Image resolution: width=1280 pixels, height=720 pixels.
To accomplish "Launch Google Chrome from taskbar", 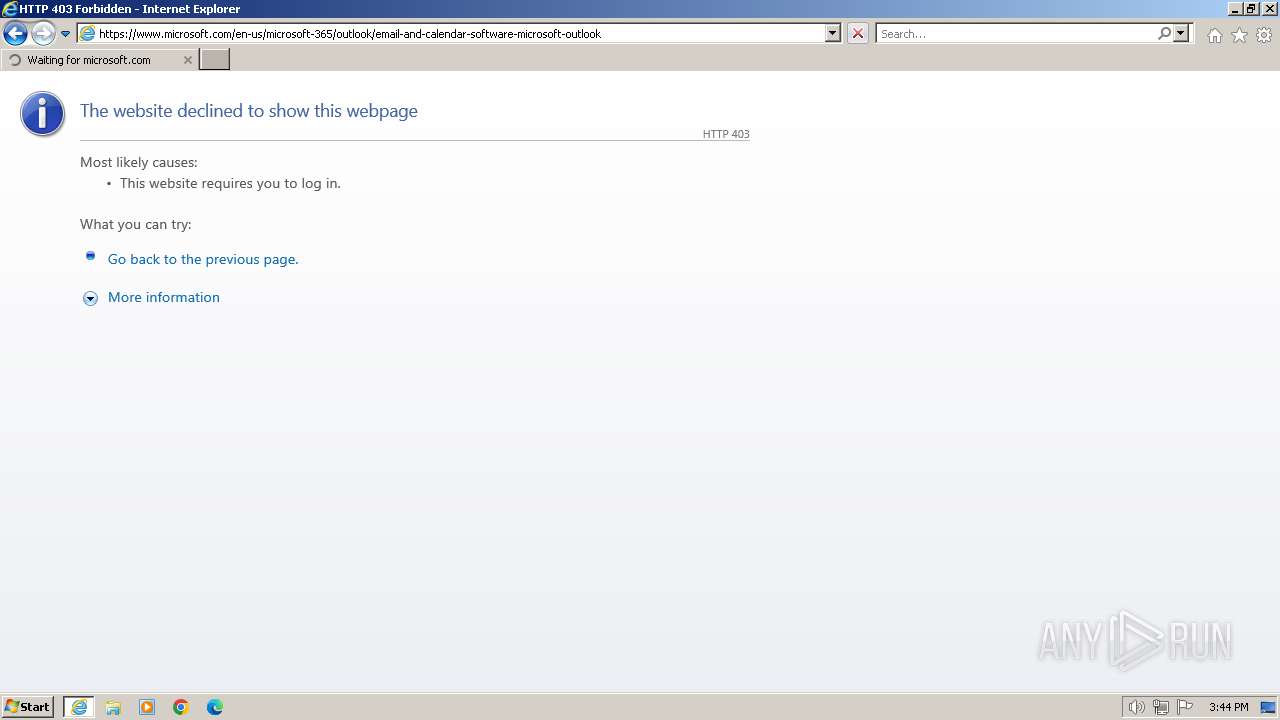I will coord(181,707).
